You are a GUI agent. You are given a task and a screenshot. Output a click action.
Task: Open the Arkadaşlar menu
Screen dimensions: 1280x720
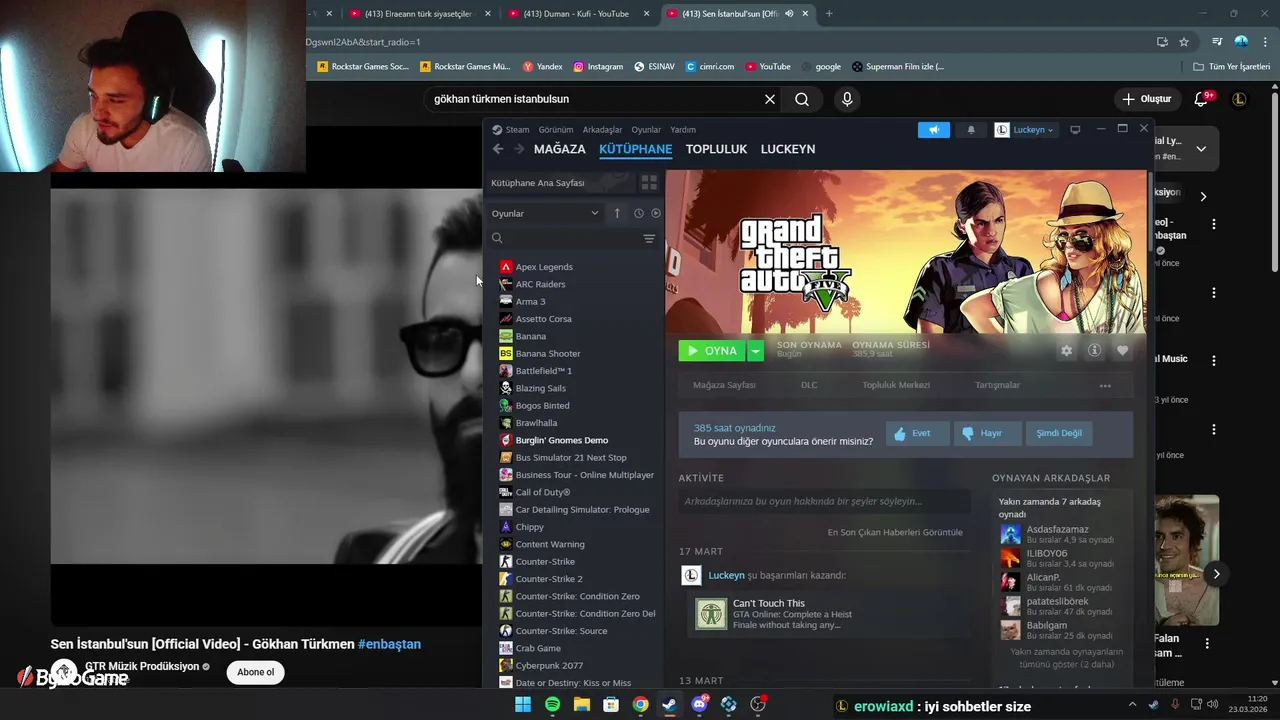click(x=602, y=130)
